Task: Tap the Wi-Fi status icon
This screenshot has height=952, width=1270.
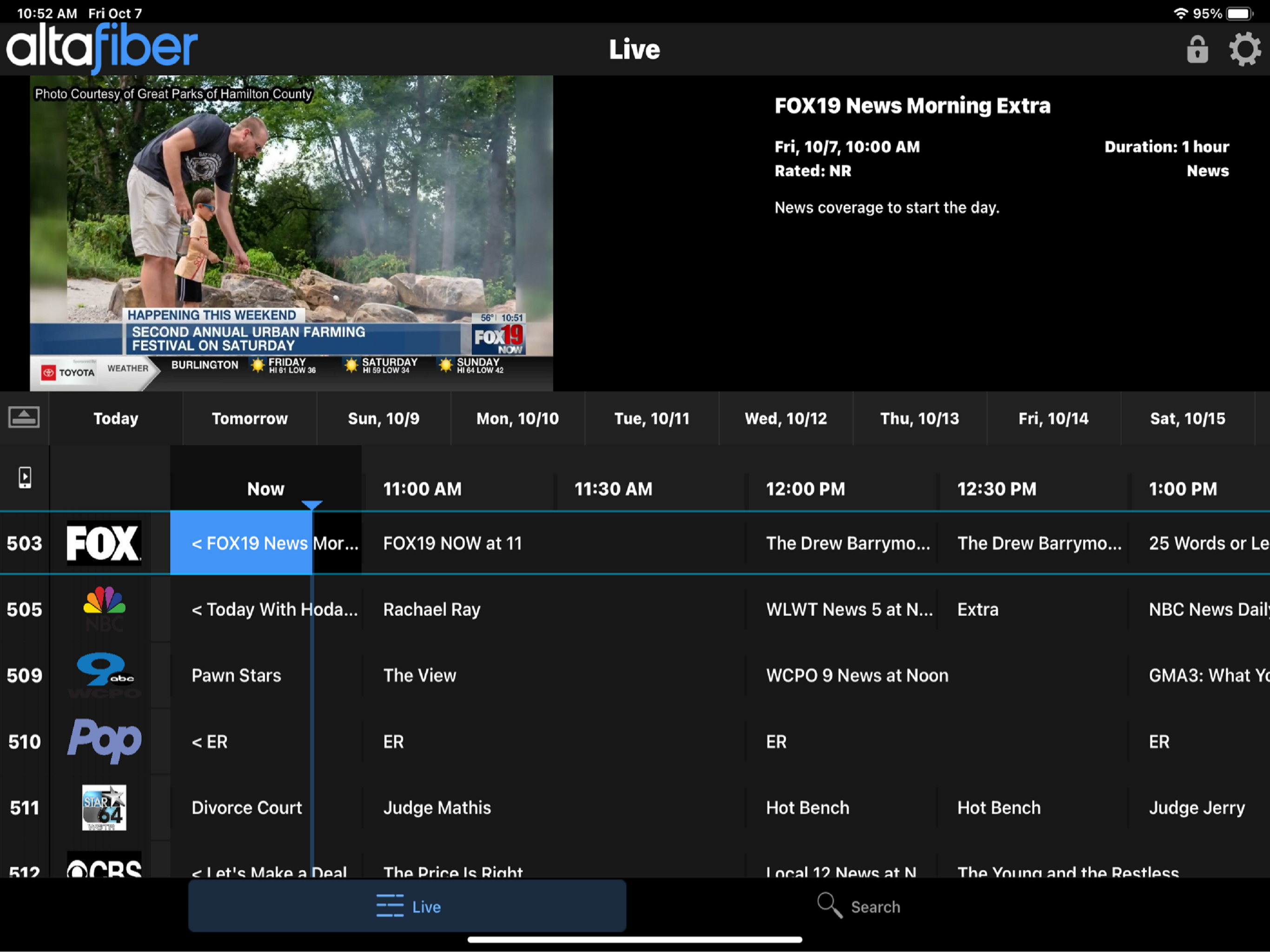Action: pos(1180,13)
